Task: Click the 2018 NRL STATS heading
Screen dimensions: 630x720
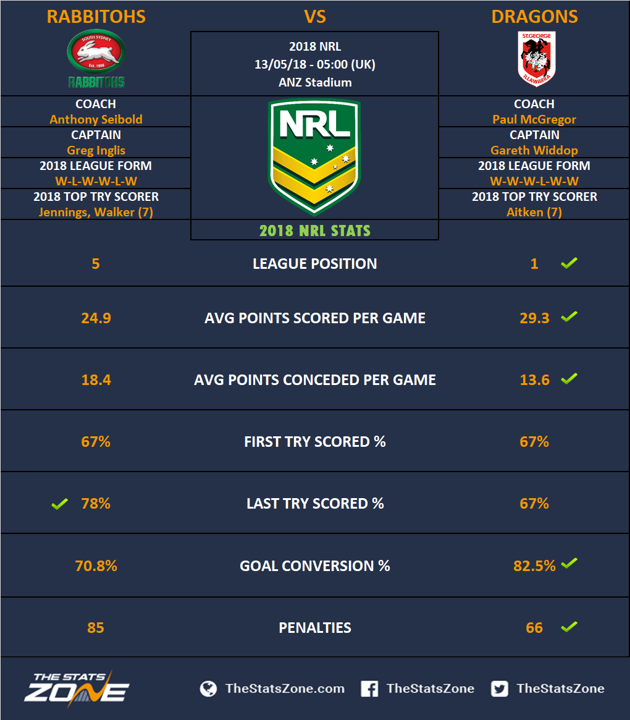Action: click(315, 231)
